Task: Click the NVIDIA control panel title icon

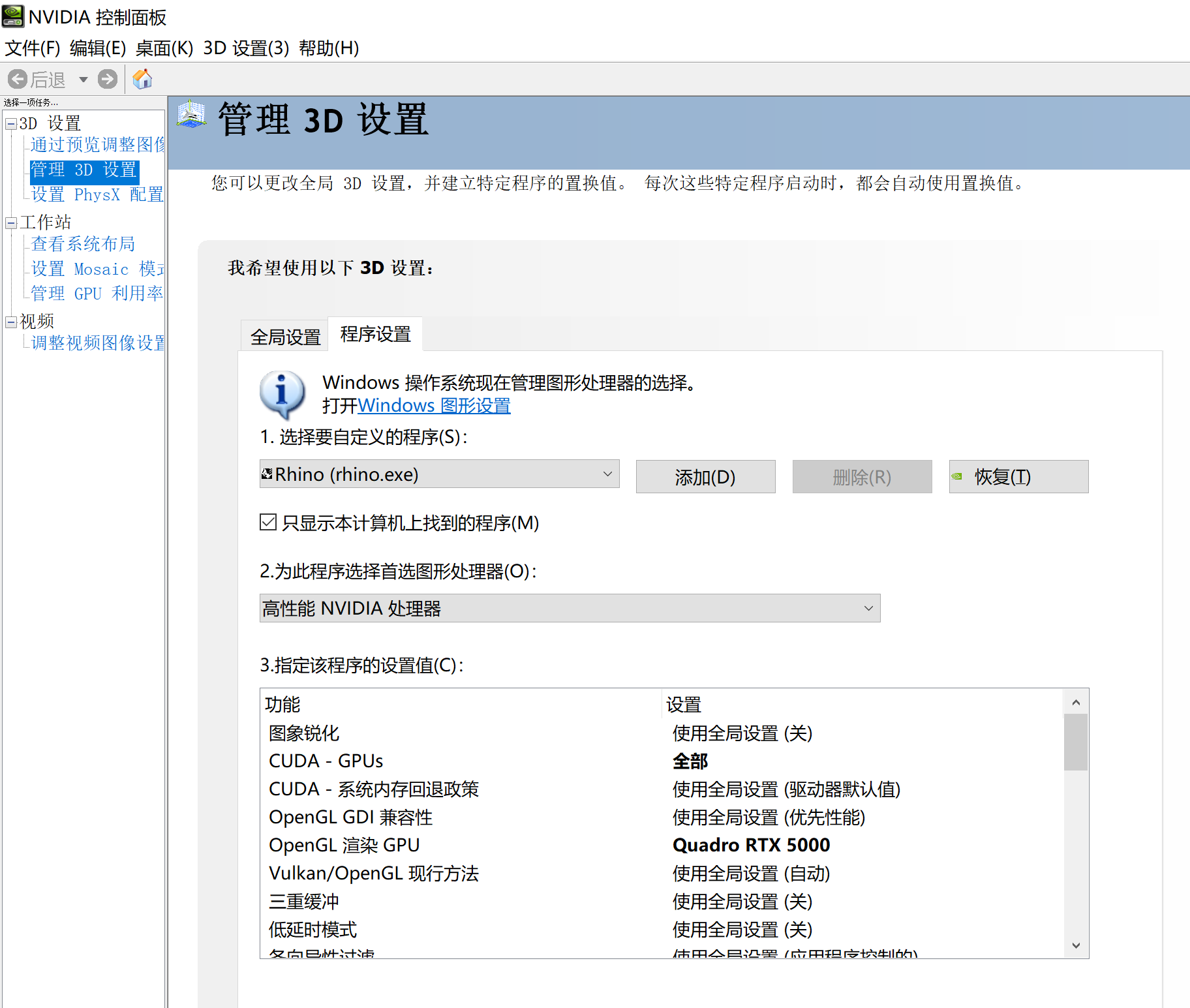Action: (x=13, y=16)
